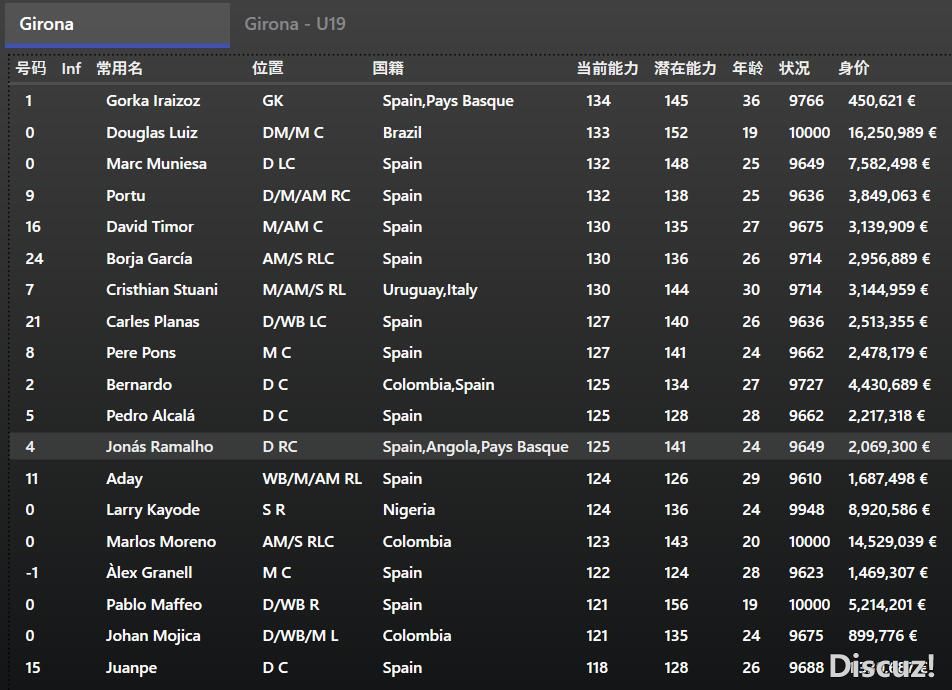Select player Borja García
Viewport: 952px width, 690px height.
[x=149, y=259]
